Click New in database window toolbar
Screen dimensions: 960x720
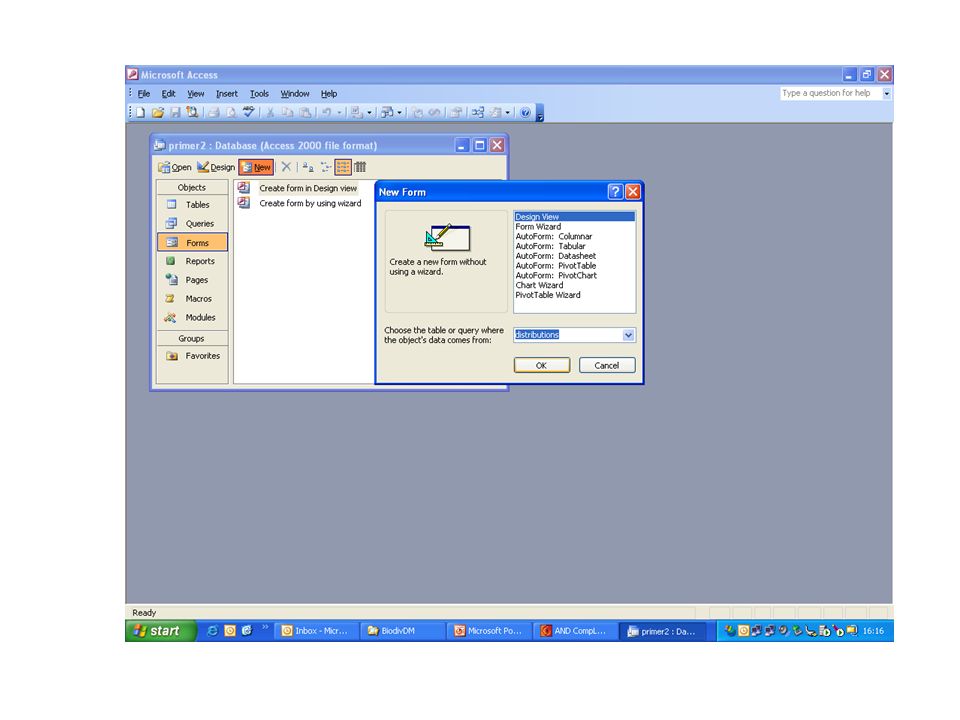click(x=256, y=167)
